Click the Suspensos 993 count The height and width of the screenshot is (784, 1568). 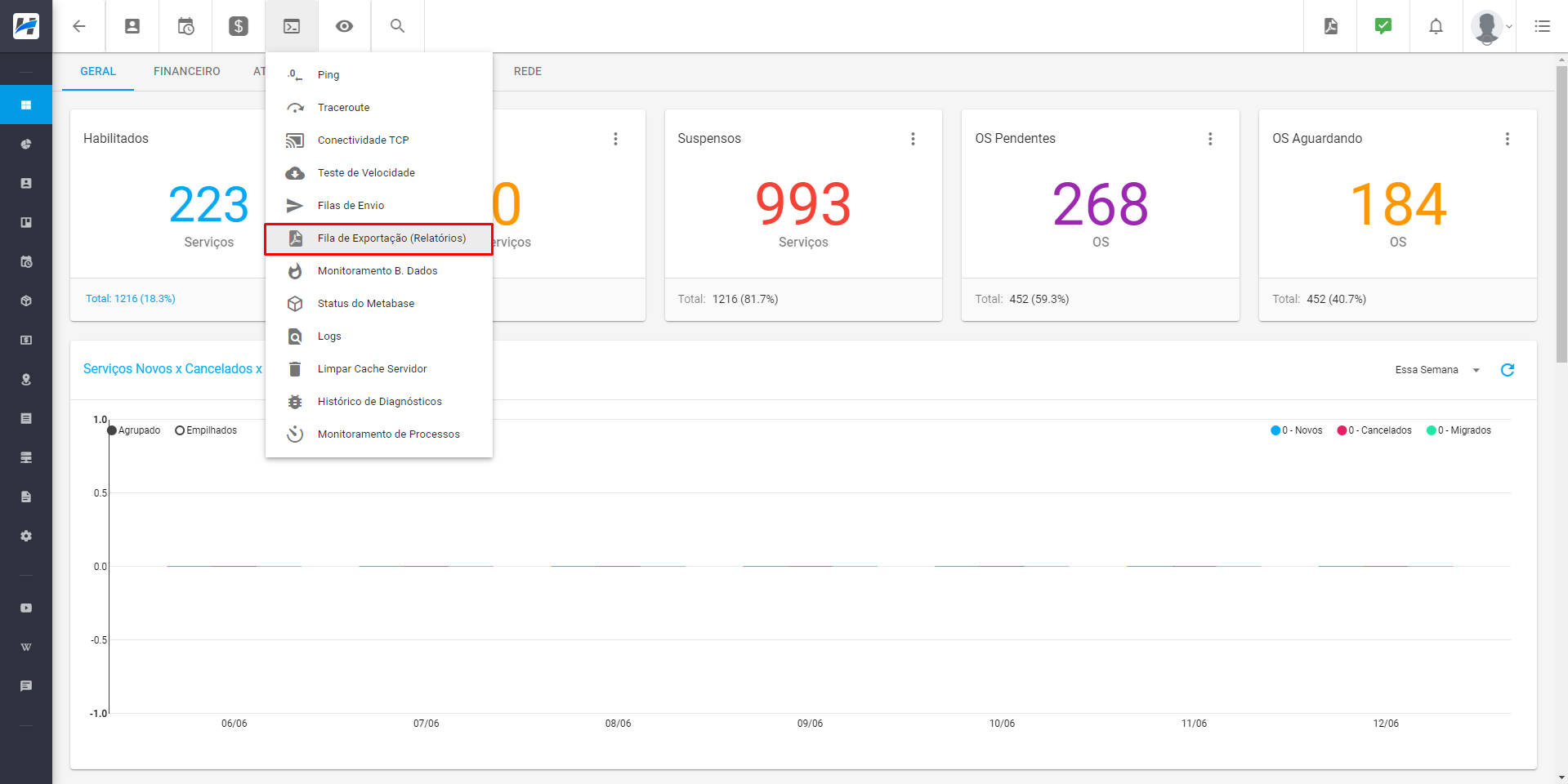click(x=803, y=204)
